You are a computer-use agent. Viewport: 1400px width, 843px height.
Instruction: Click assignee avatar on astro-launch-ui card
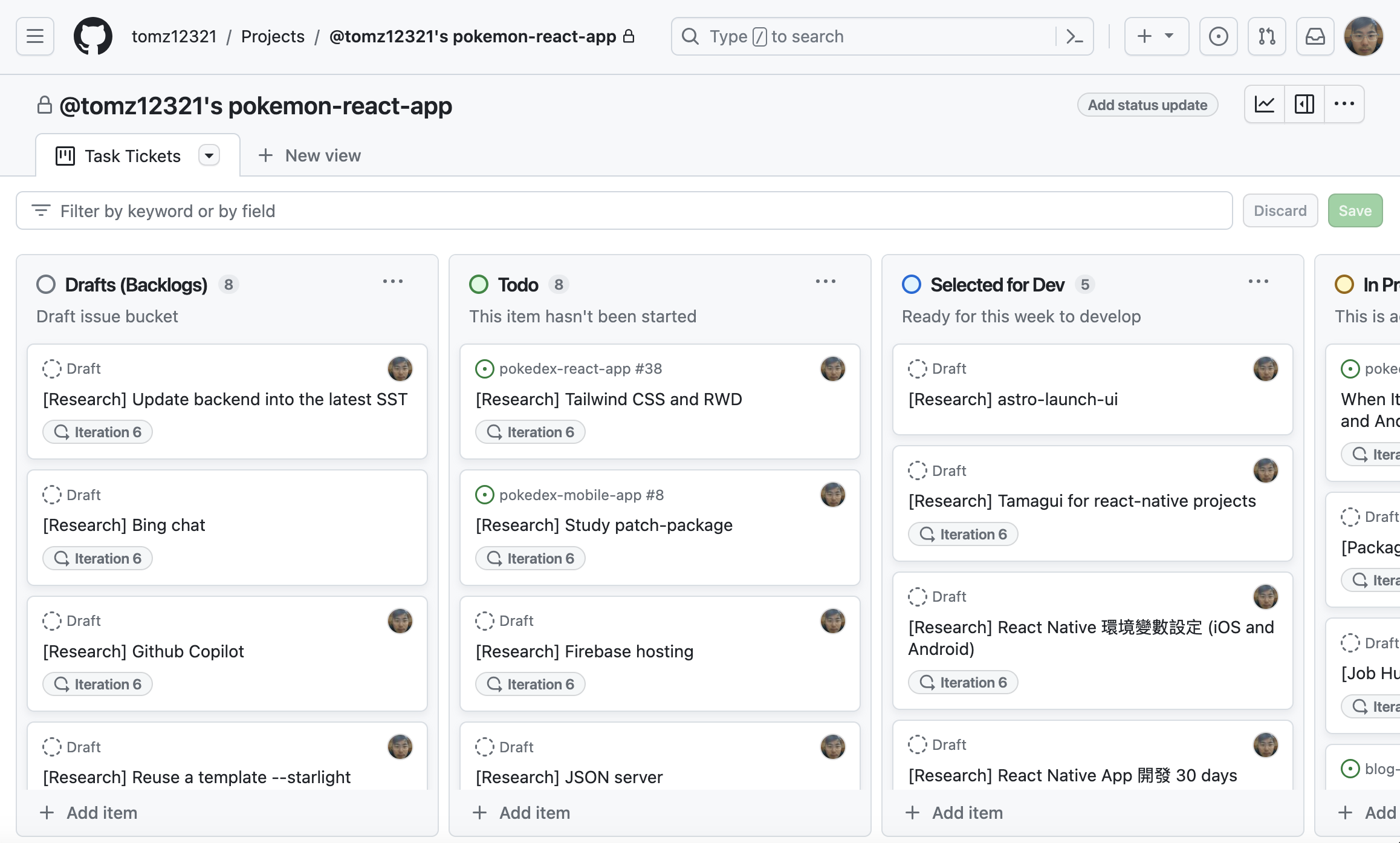(1265, 369)
